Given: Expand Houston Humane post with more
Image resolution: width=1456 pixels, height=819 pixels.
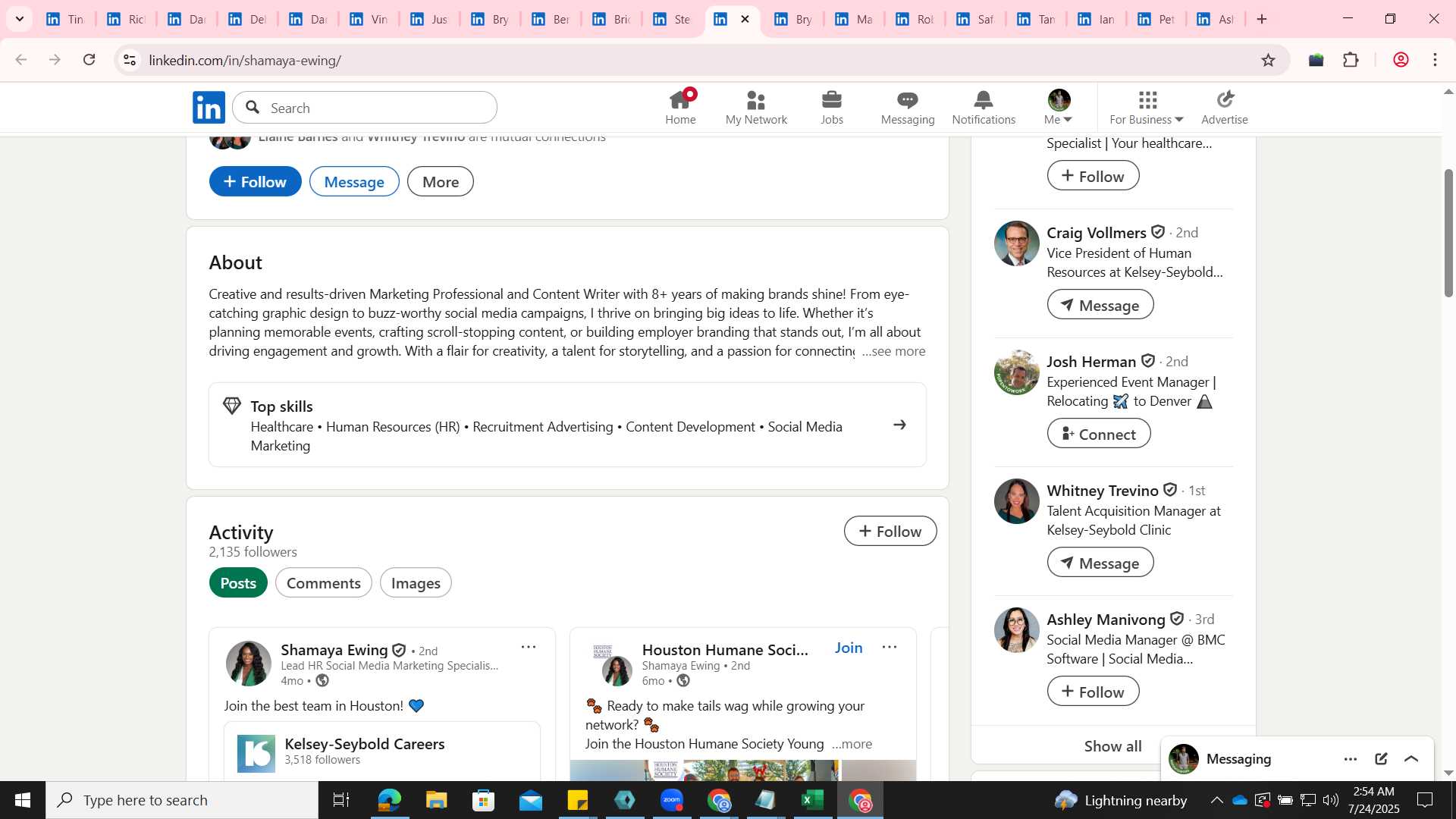Looking at the screenshot, I should pos(852,744).
